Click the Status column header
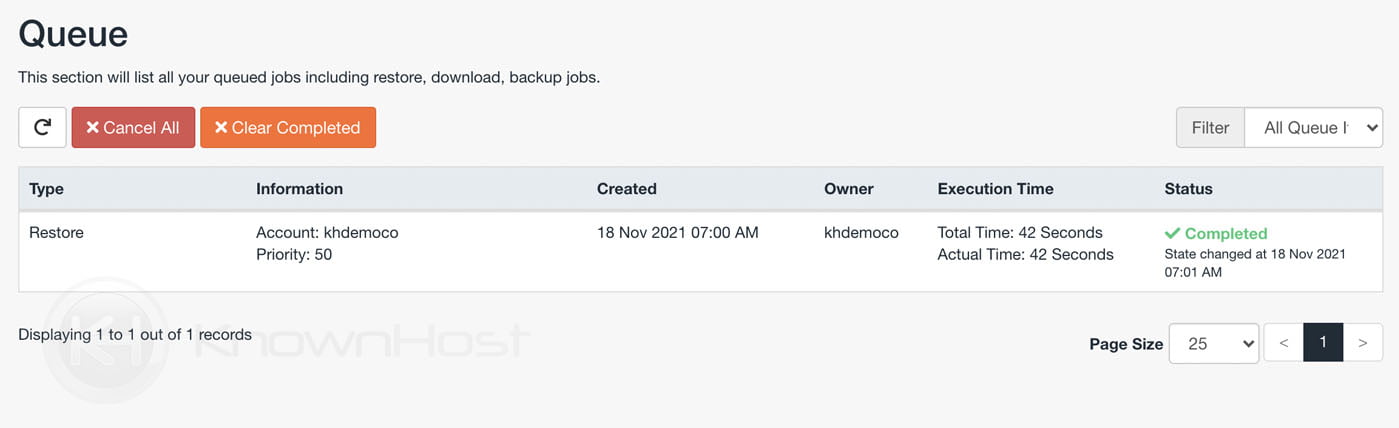The image size is (1399, 428). pos(1188,188)
